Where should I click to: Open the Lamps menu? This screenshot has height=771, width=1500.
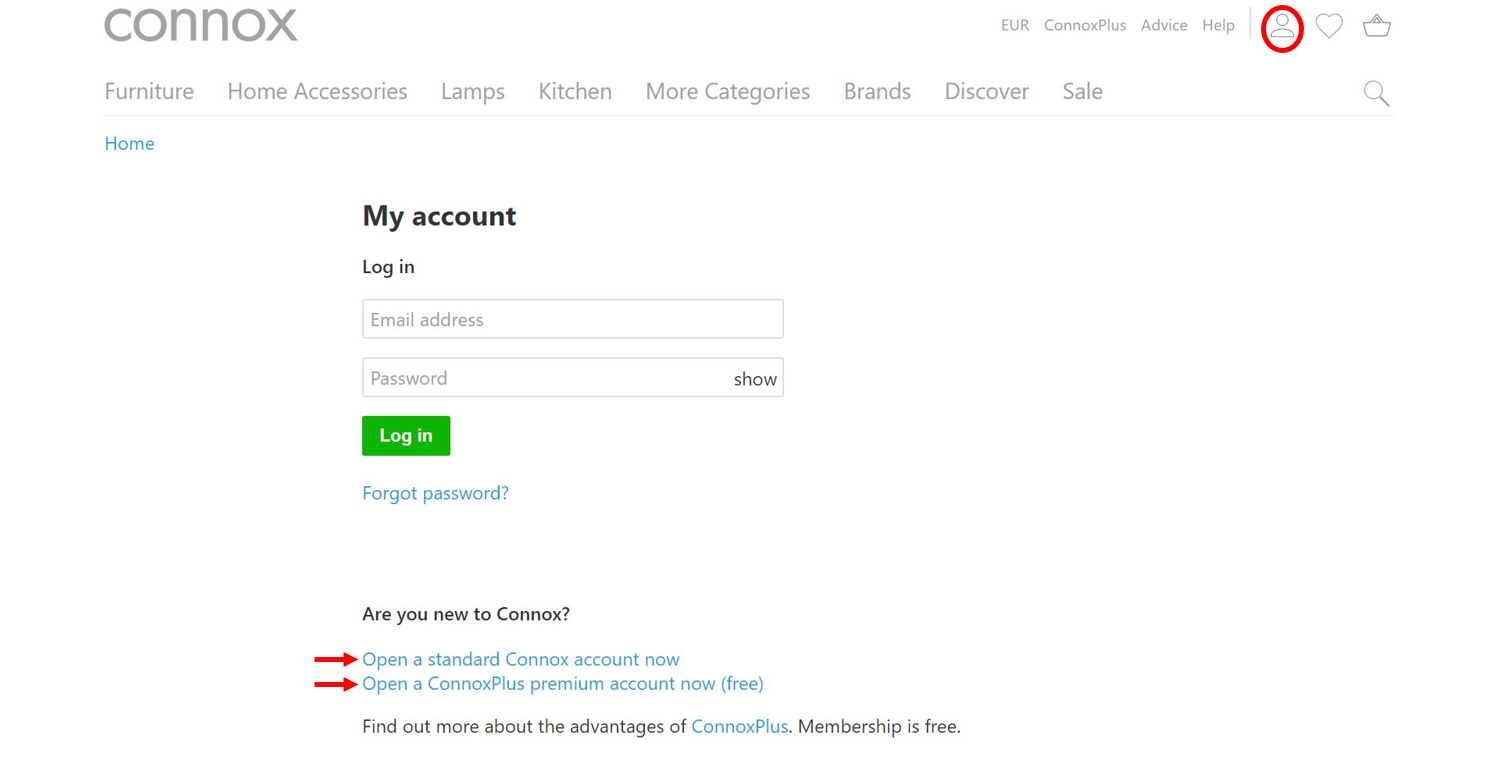coord(473,92)
